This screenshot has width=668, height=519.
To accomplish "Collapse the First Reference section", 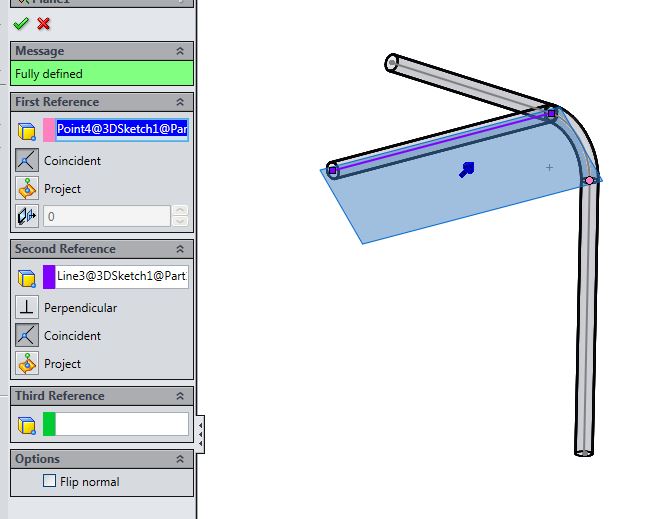I will click(180, 102).
